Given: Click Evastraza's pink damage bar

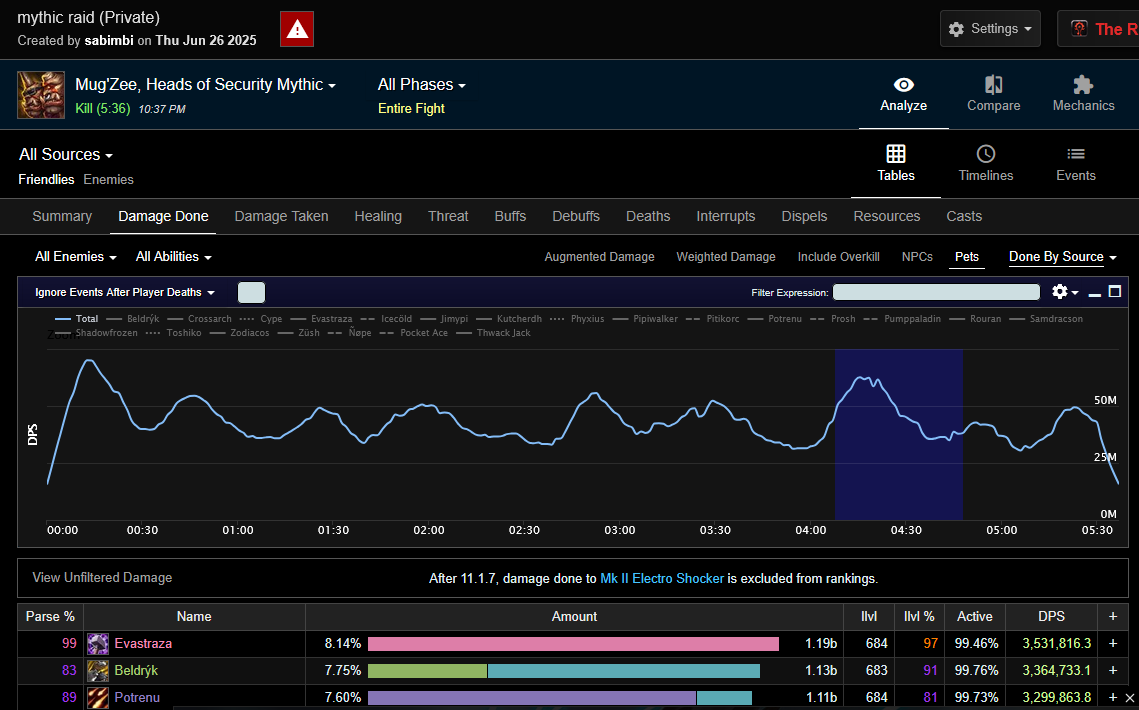Looking at the screenshot, I should (x=573, y=644).
